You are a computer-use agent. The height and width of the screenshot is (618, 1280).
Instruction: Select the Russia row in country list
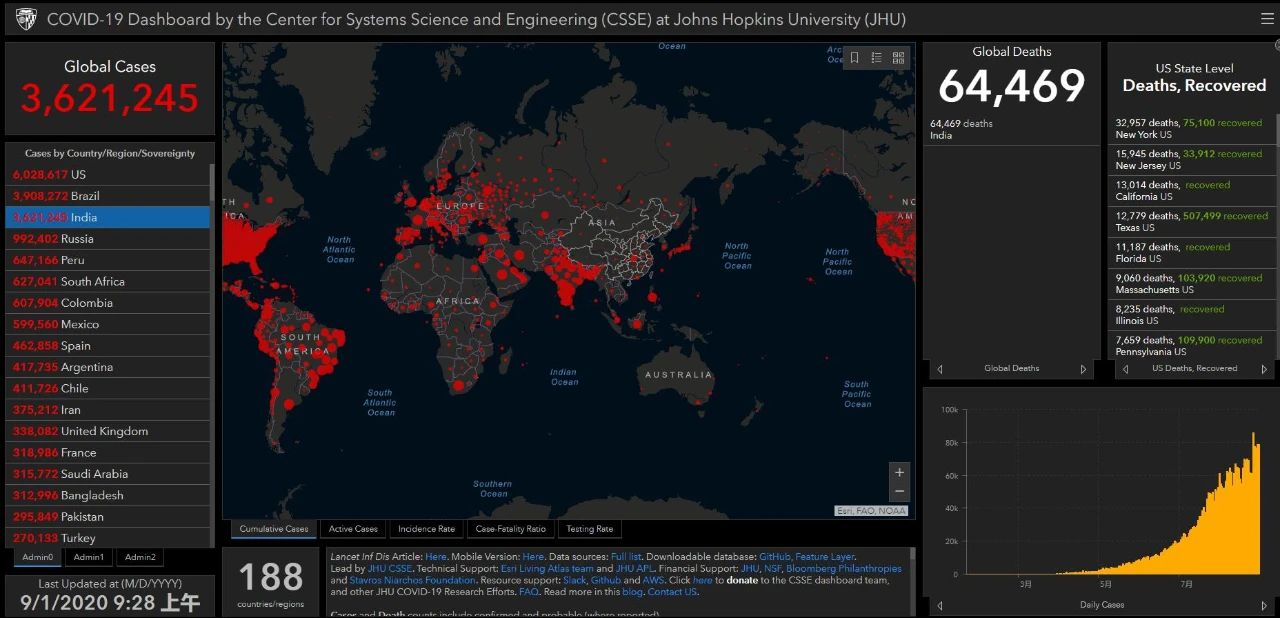coord(108,239)
